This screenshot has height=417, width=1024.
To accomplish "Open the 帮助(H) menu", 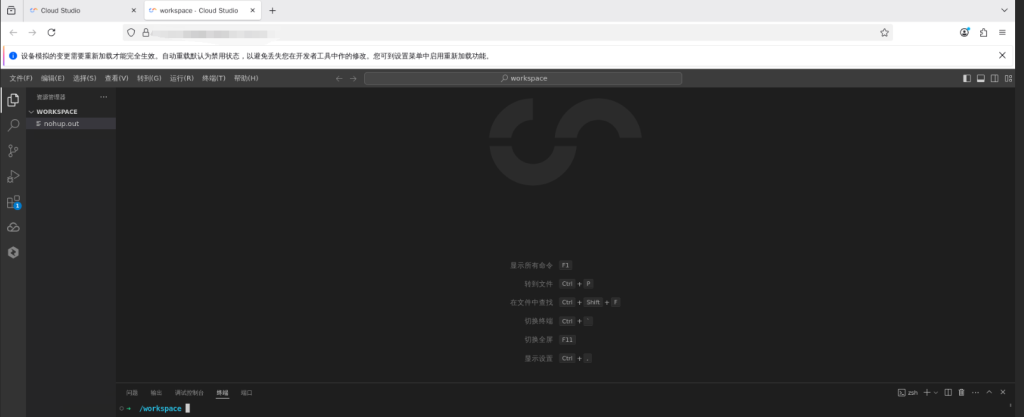I will coord(246,78).
